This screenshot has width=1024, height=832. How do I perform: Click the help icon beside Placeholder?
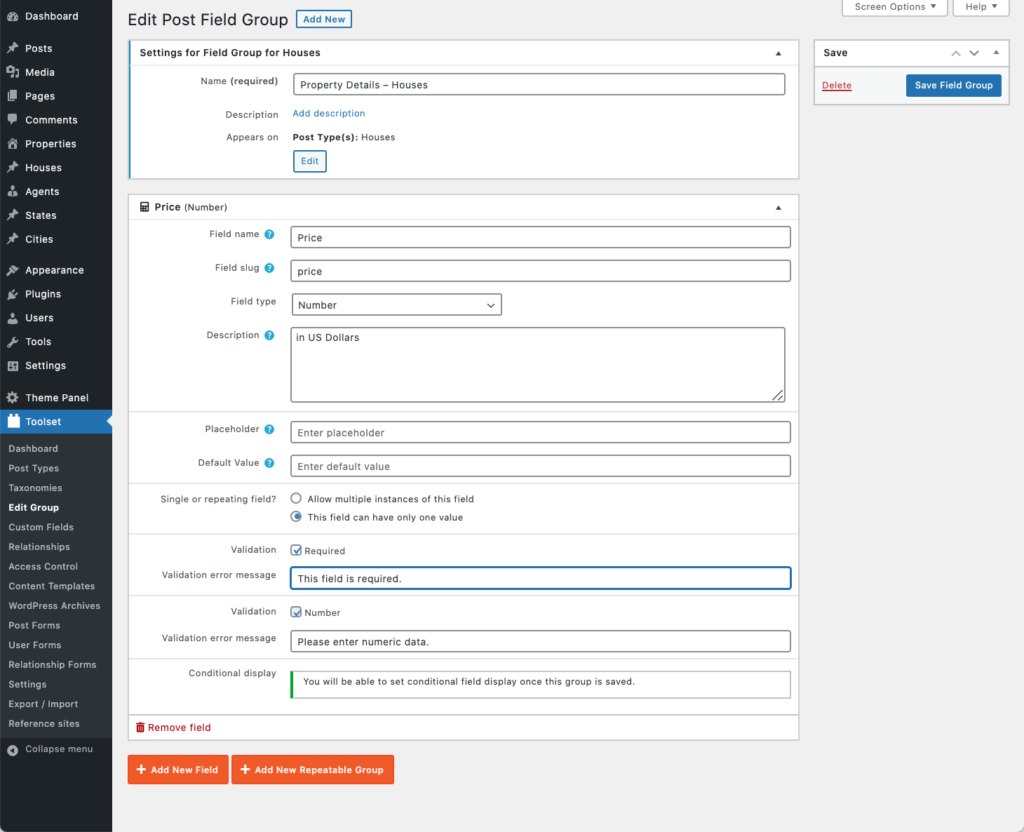point(269,430)
